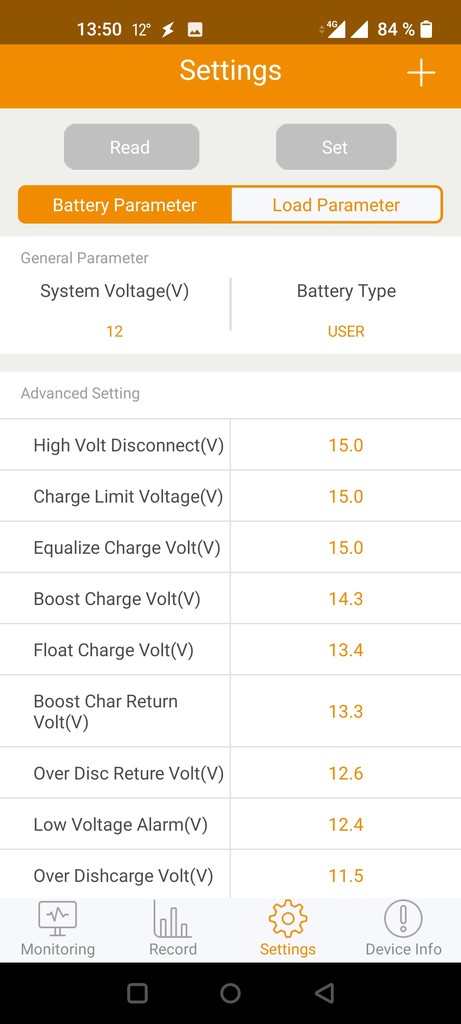Viewport: 461px width, 1024px height.
Task: Open the Device Info icon
Action: tap(403, 919)
